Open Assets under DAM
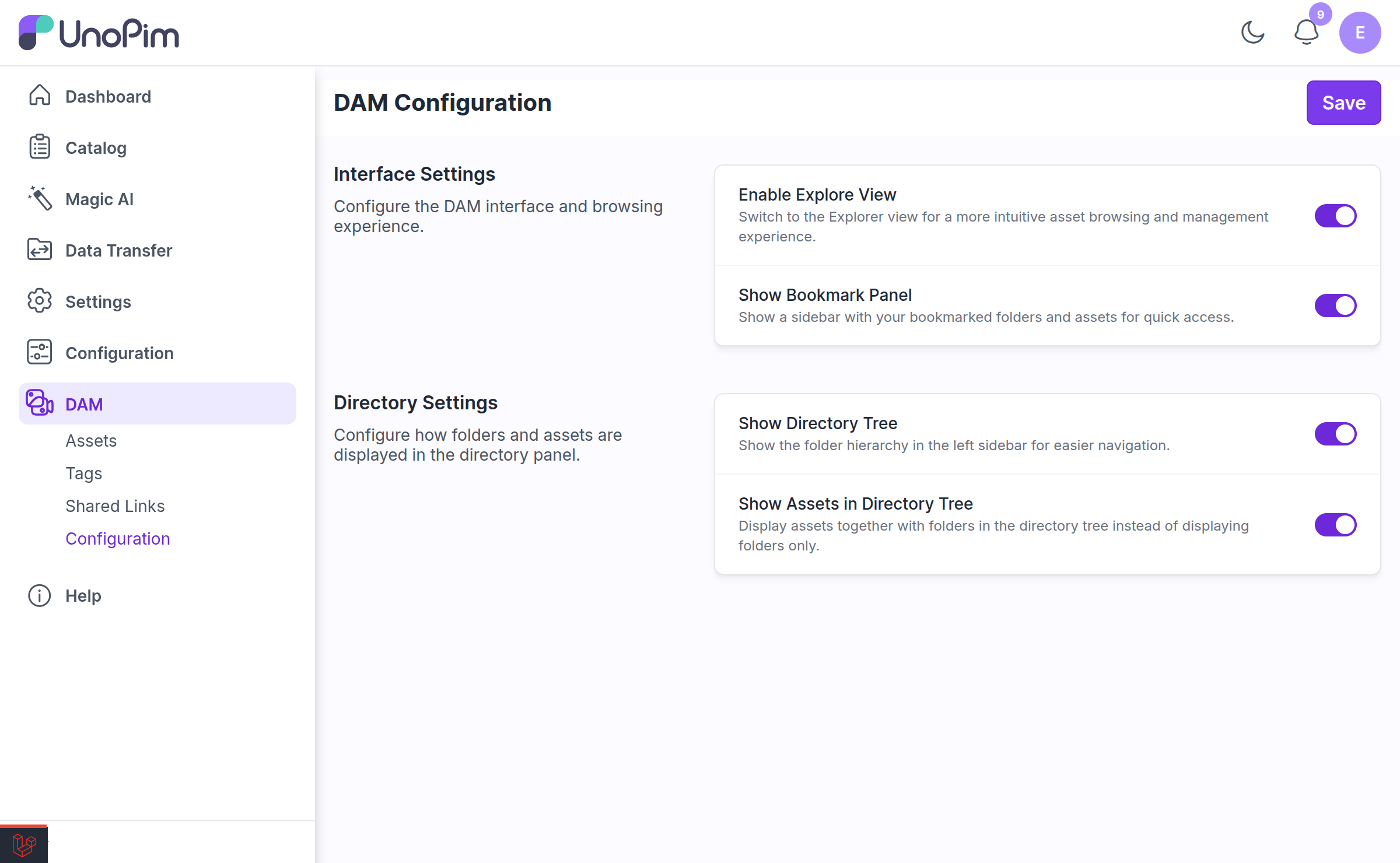The width and height of the screenshot is (1400, 863). click(x=91, y=441)
